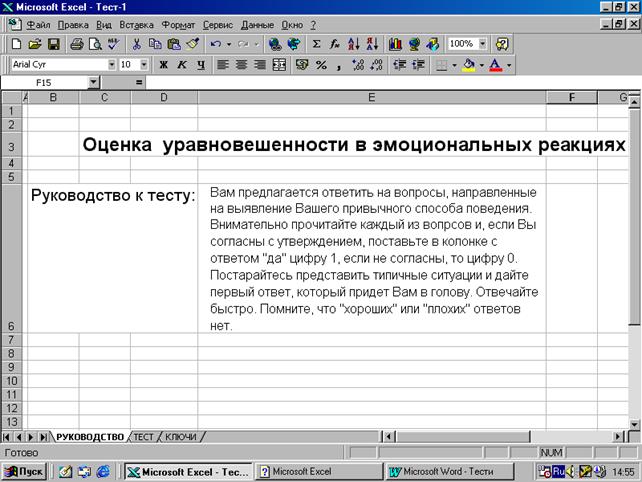Open the Arial Cyr font dropdown
The width and height of the screenshot is (642, 482).
109,64
